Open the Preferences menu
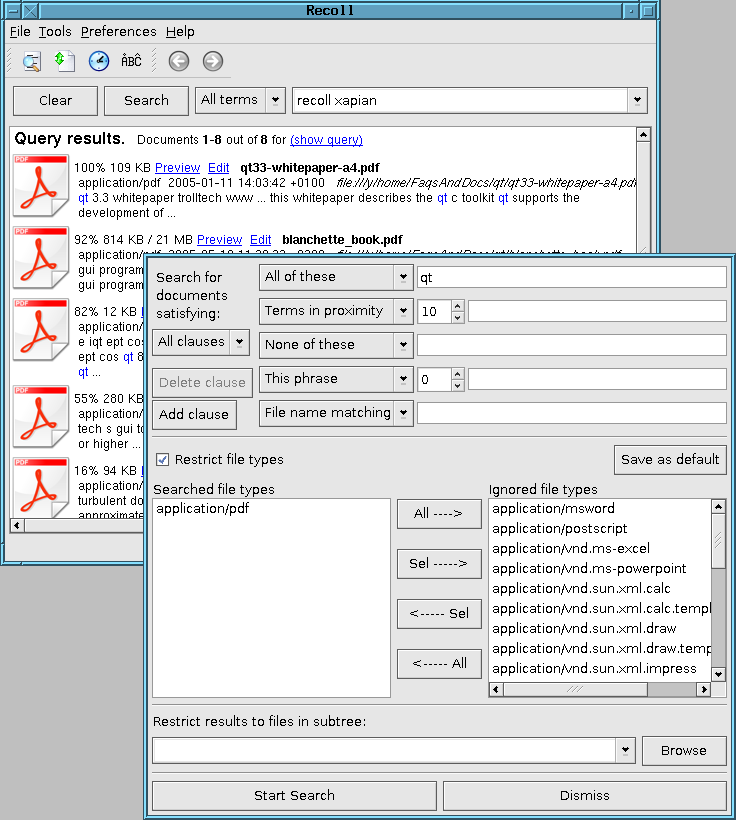 click(x=118, y=32)
